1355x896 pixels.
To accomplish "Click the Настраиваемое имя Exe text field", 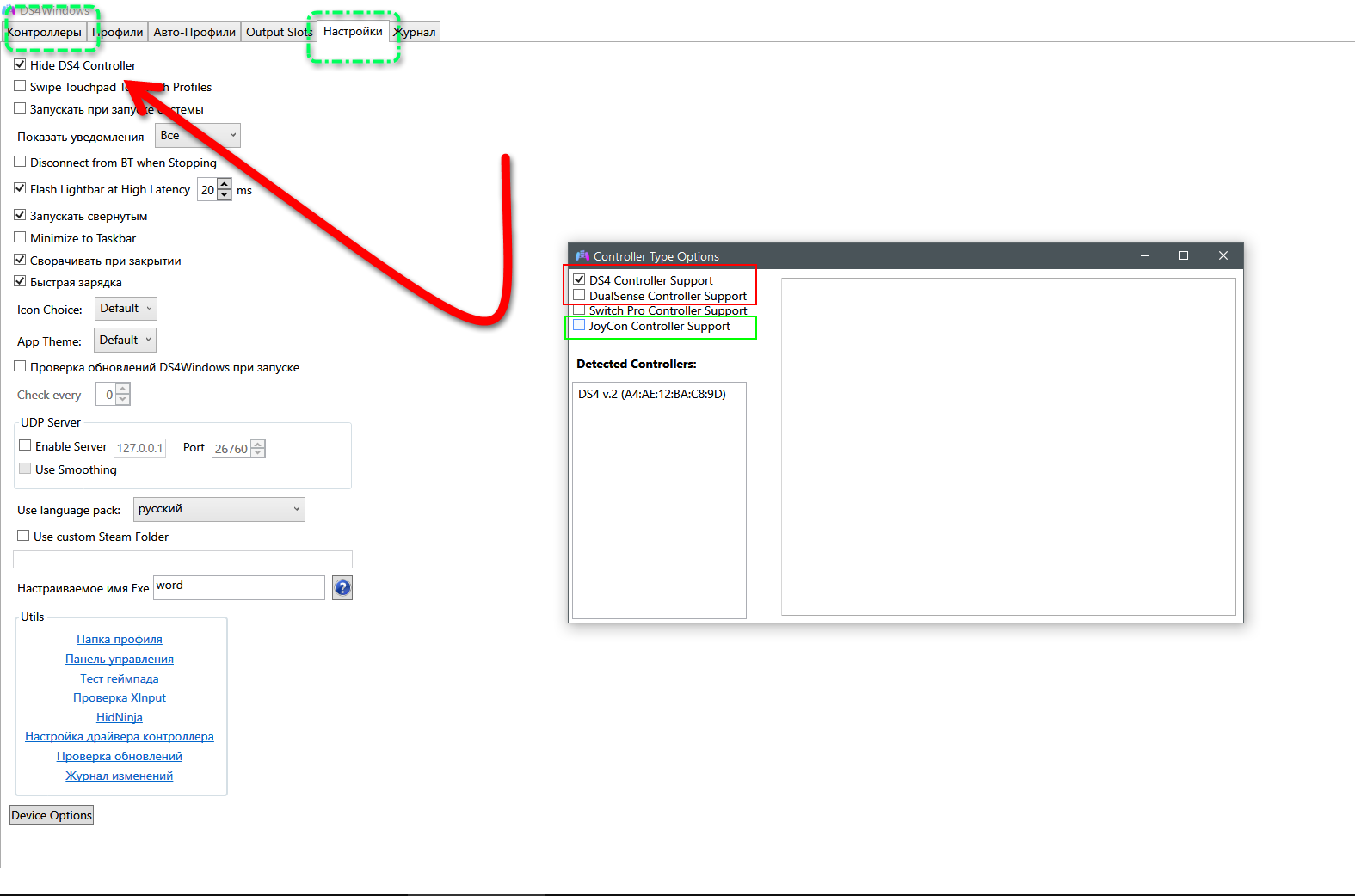I will 238,587.
